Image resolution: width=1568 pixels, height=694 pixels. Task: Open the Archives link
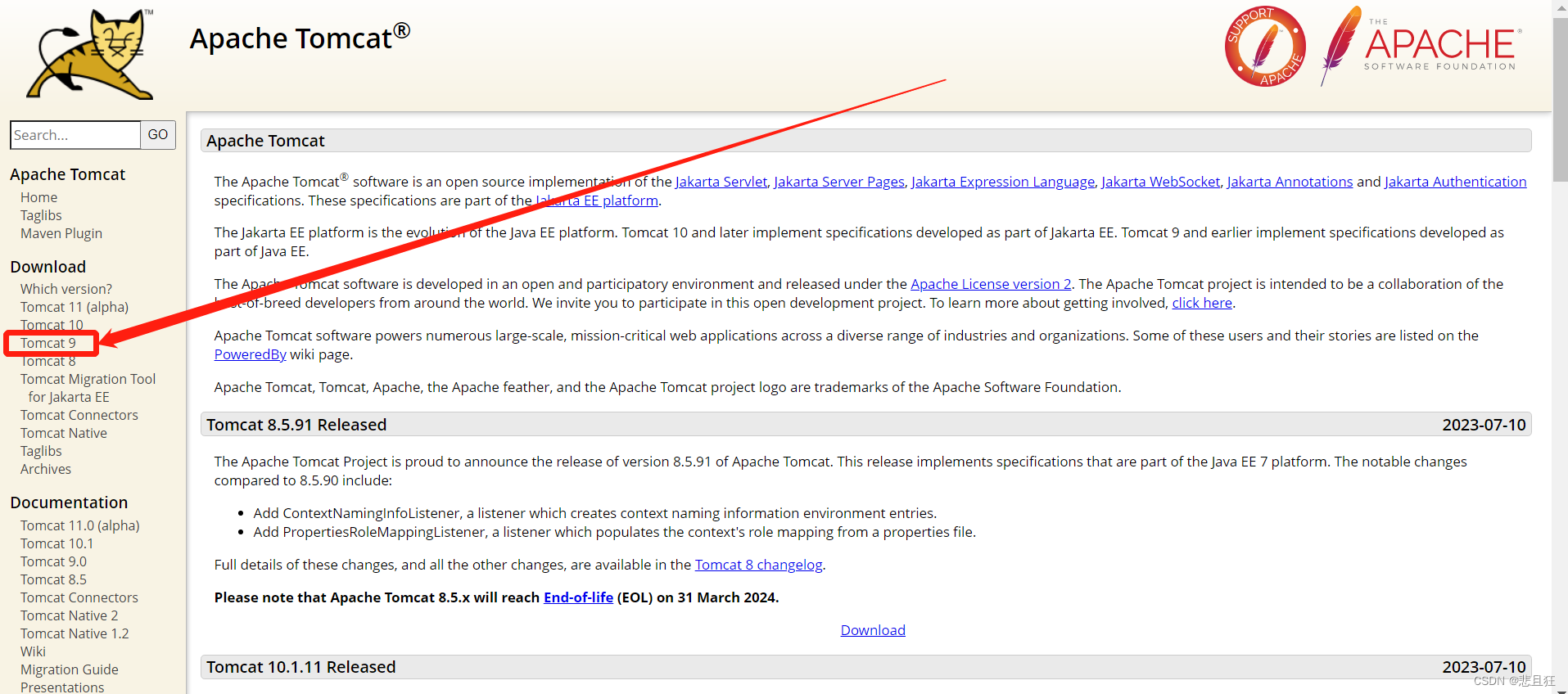point(46,469)
